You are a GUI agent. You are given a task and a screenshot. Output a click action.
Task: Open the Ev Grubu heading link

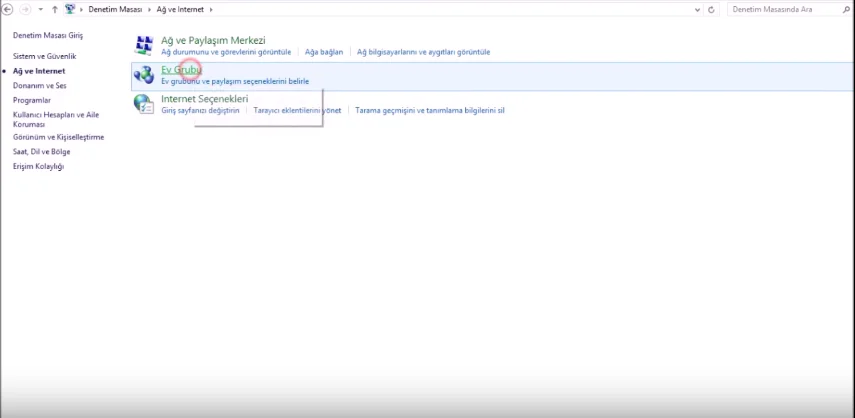(181, 70)
